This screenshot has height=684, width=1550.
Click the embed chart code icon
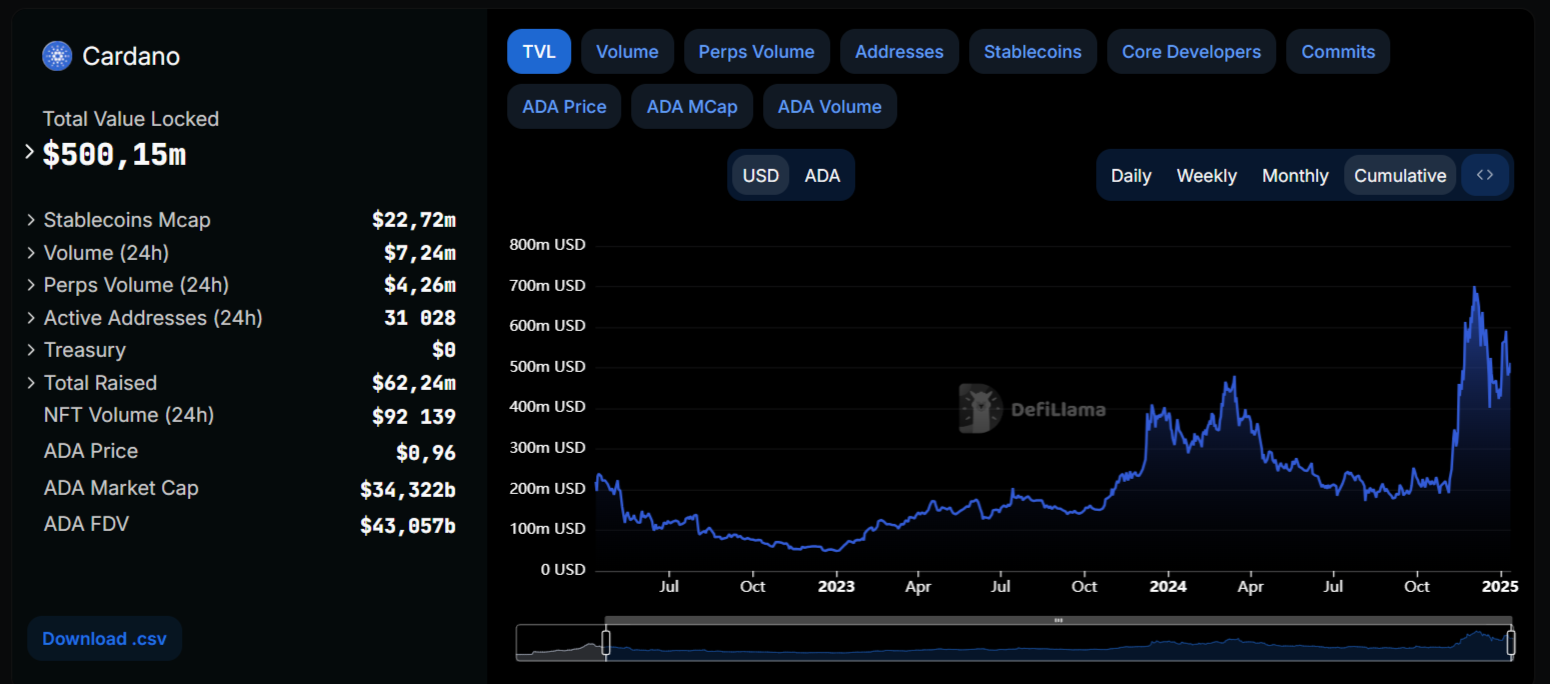click(1485, 175)
